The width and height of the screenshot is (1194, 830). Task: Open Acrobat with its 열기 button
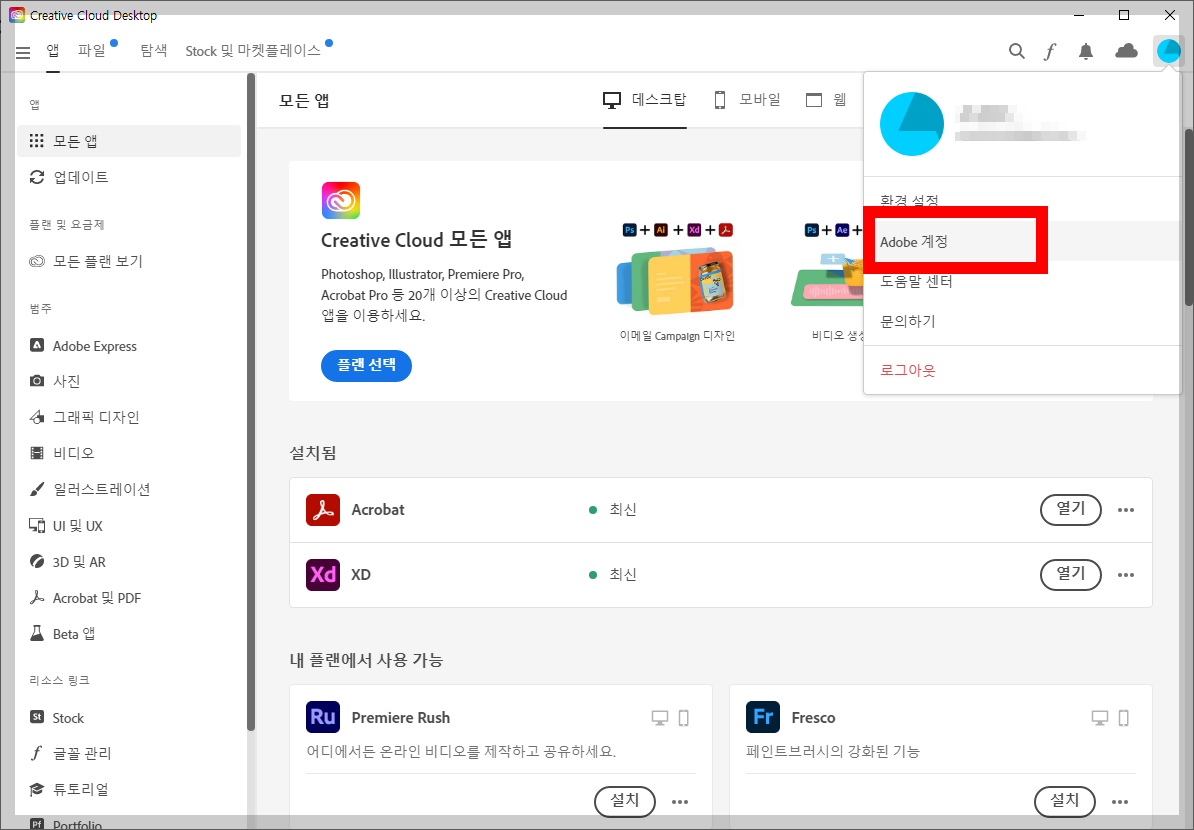pos(1070,509)
